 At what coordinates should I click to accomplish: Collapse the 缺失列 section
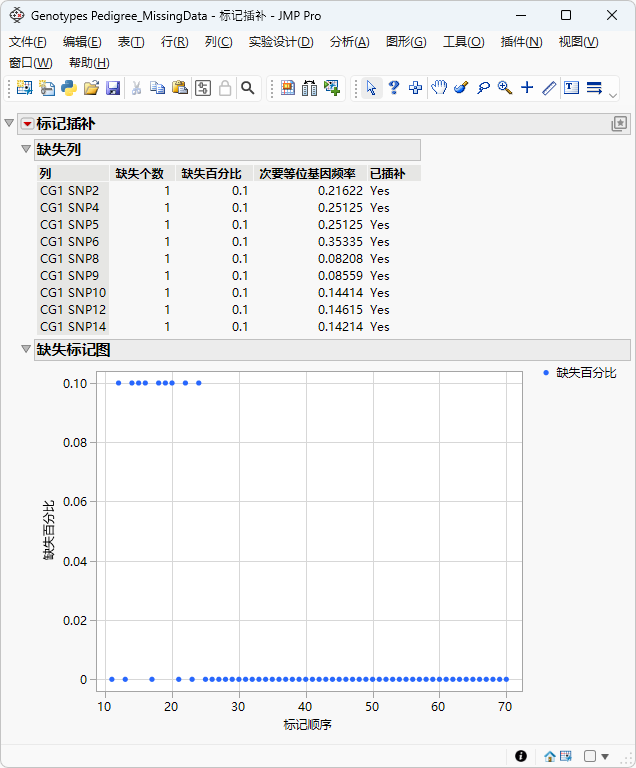click(x=26, y=149)
